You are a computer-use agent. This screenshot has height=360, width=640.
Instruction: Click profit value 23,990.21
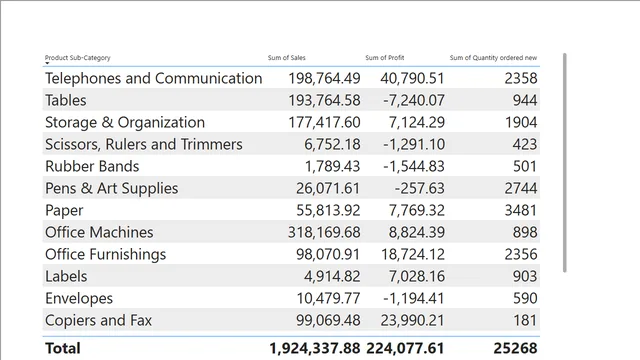click(x=412, y=320)
